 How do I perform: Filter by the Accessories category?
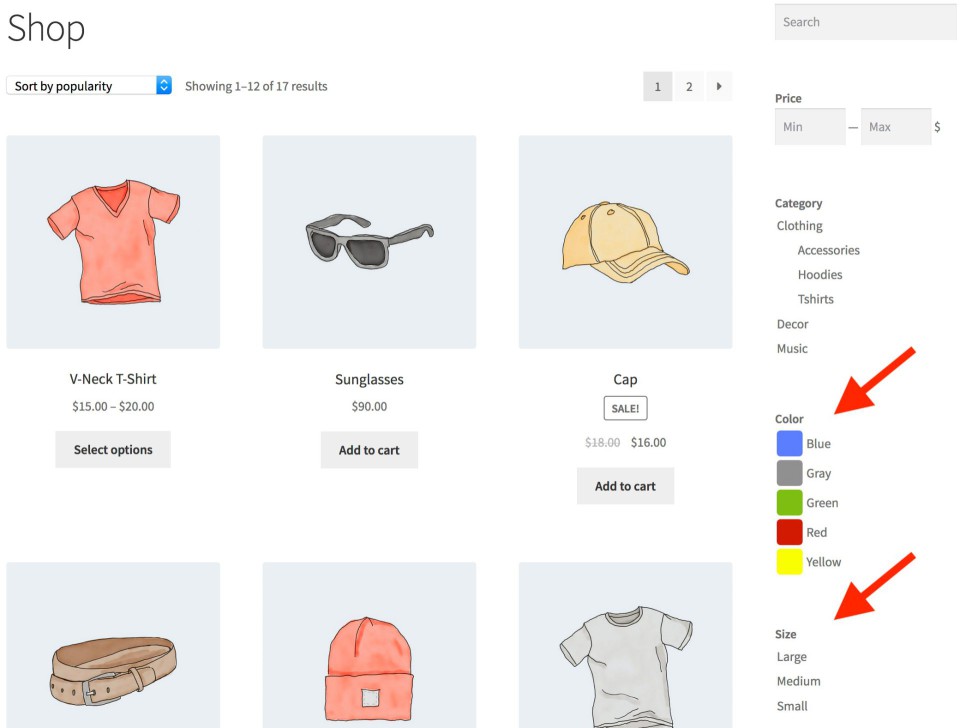pos(828,250)
